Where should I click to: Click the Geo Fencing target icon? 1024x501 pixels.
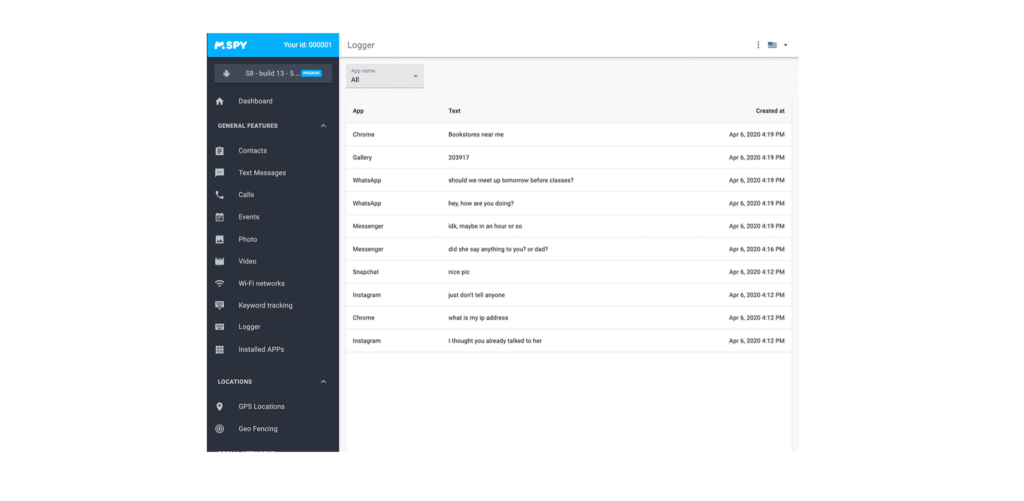[x=219, y=428]
